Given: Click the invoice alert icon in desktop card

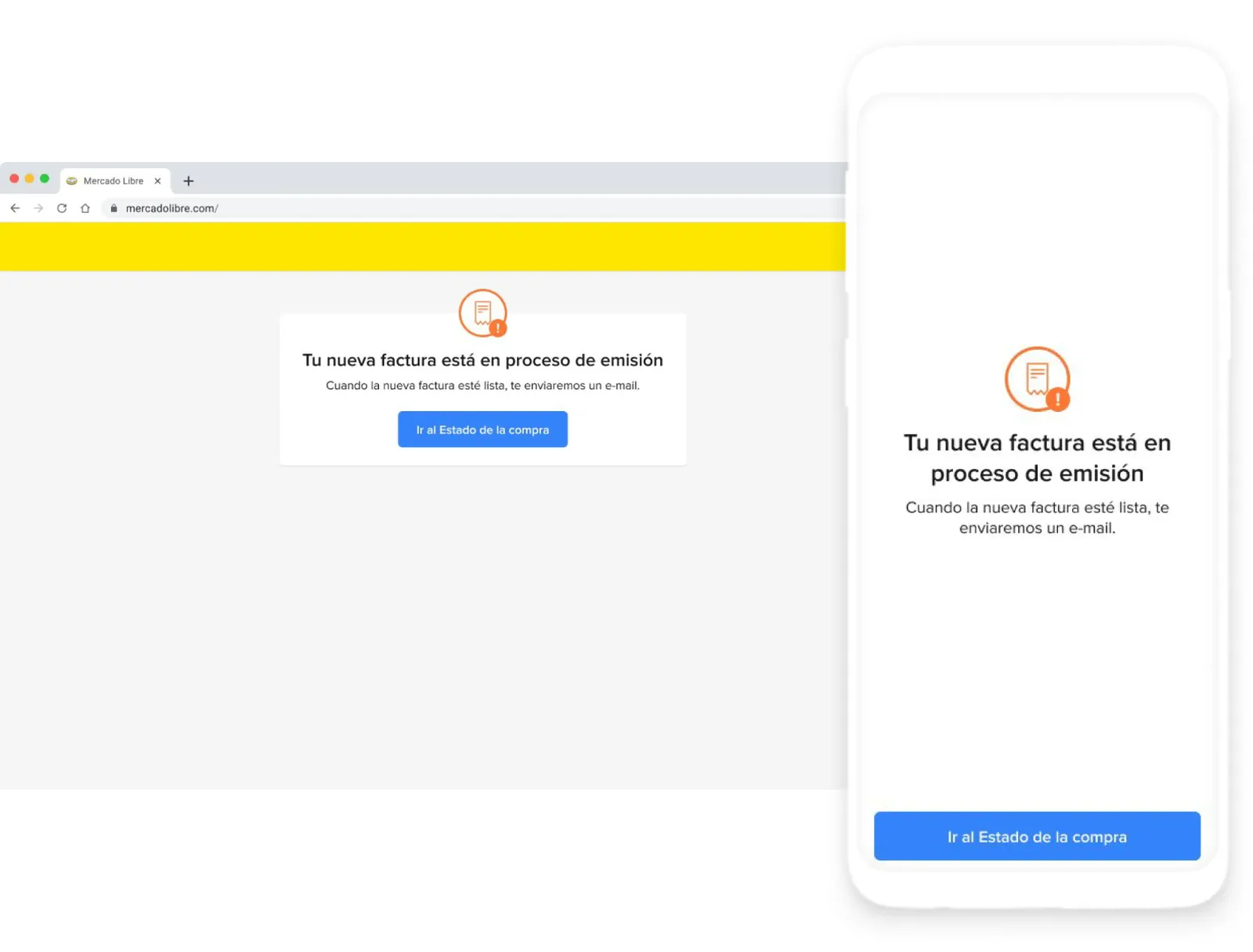Looking at the screenshot, I should pyautogui.click(x=483, y=313).
